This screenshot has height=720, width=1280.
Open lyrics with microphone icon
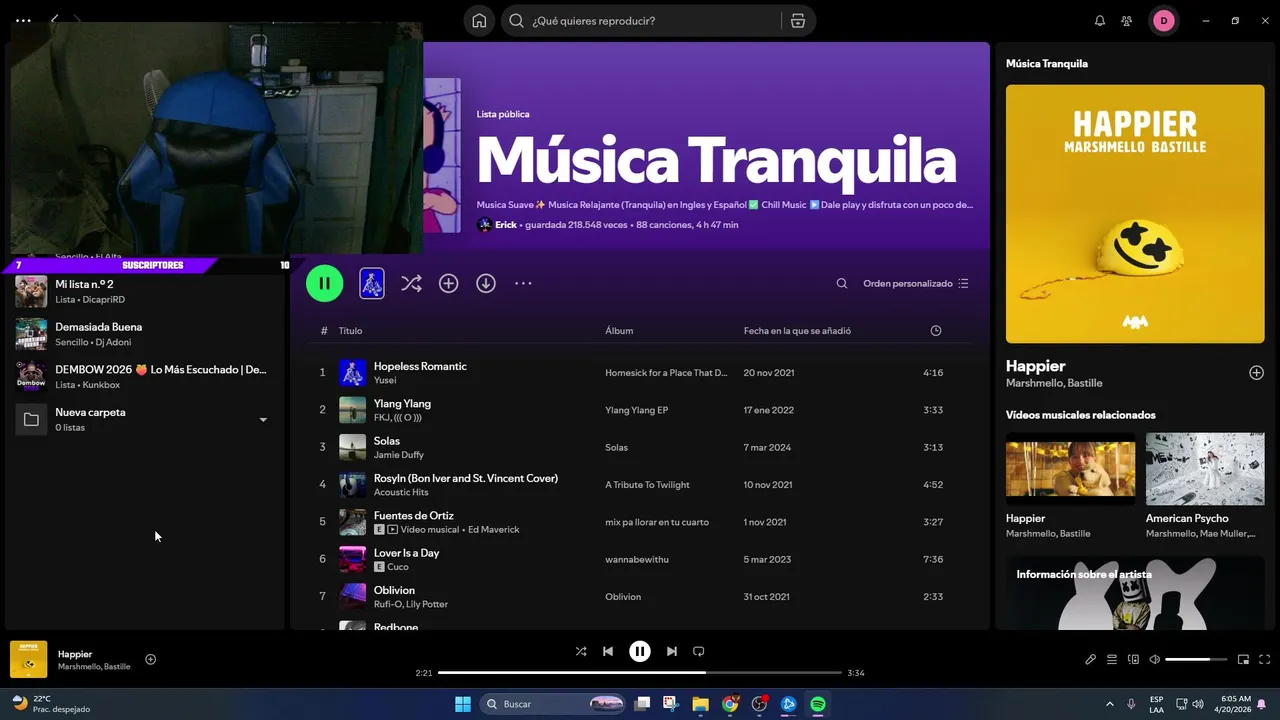pos(1091,659)
